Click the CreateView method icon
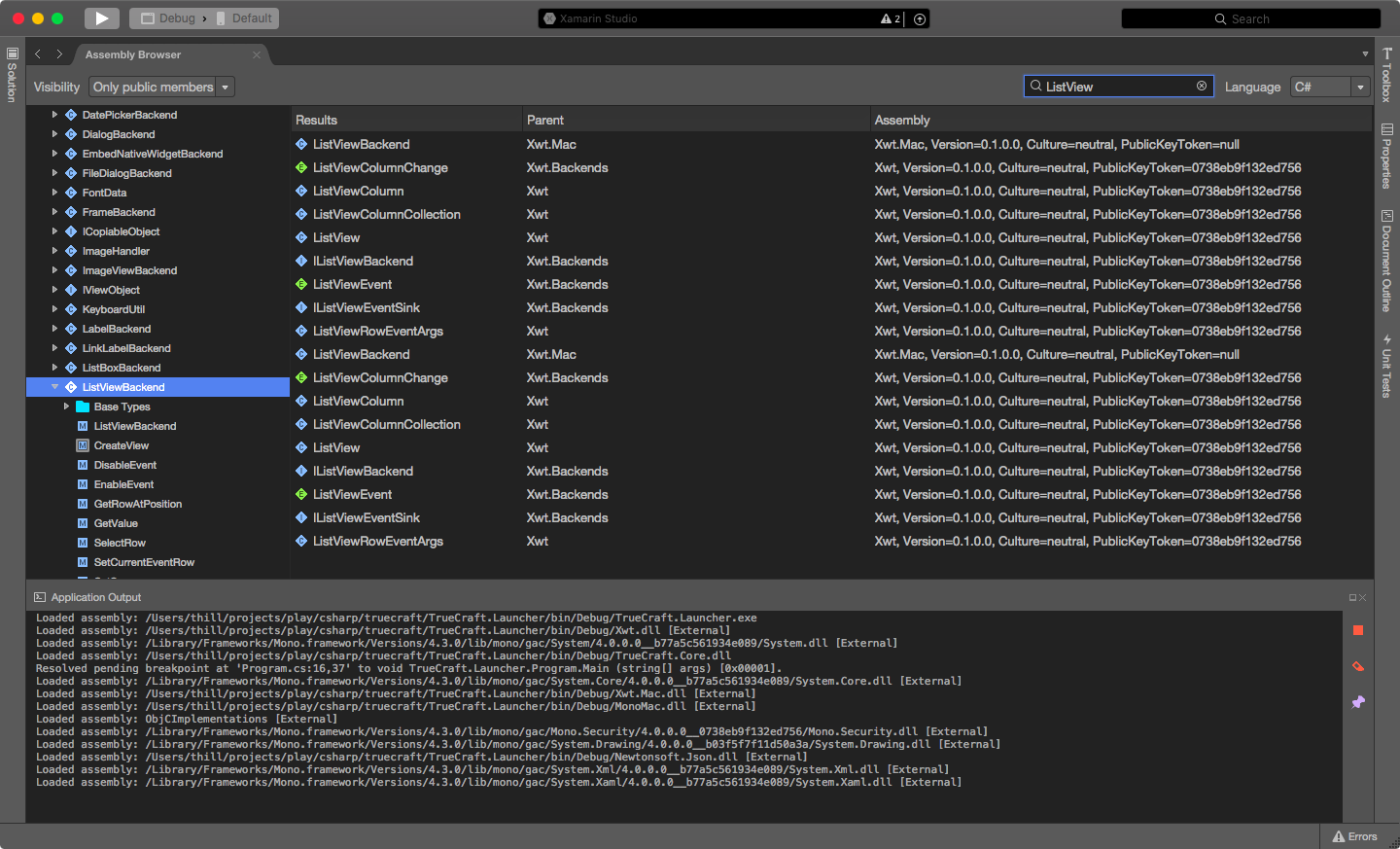 [83, 445]
